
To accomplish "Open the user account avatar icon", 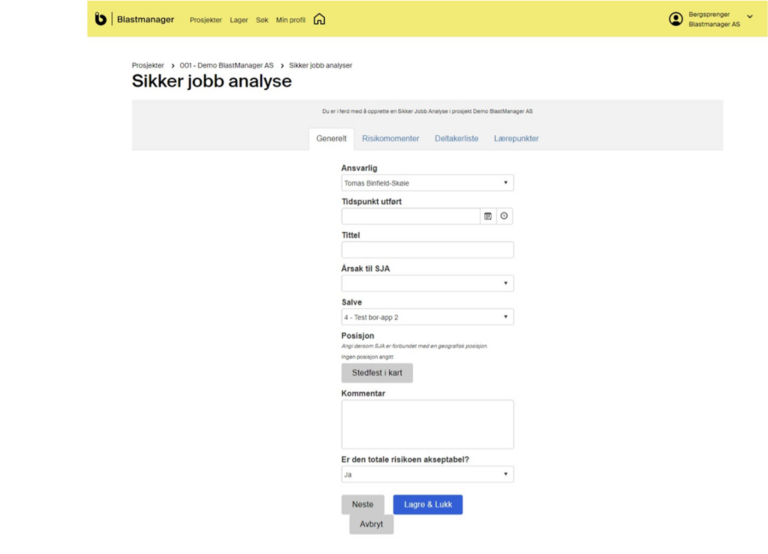I will tap(676, 19).
